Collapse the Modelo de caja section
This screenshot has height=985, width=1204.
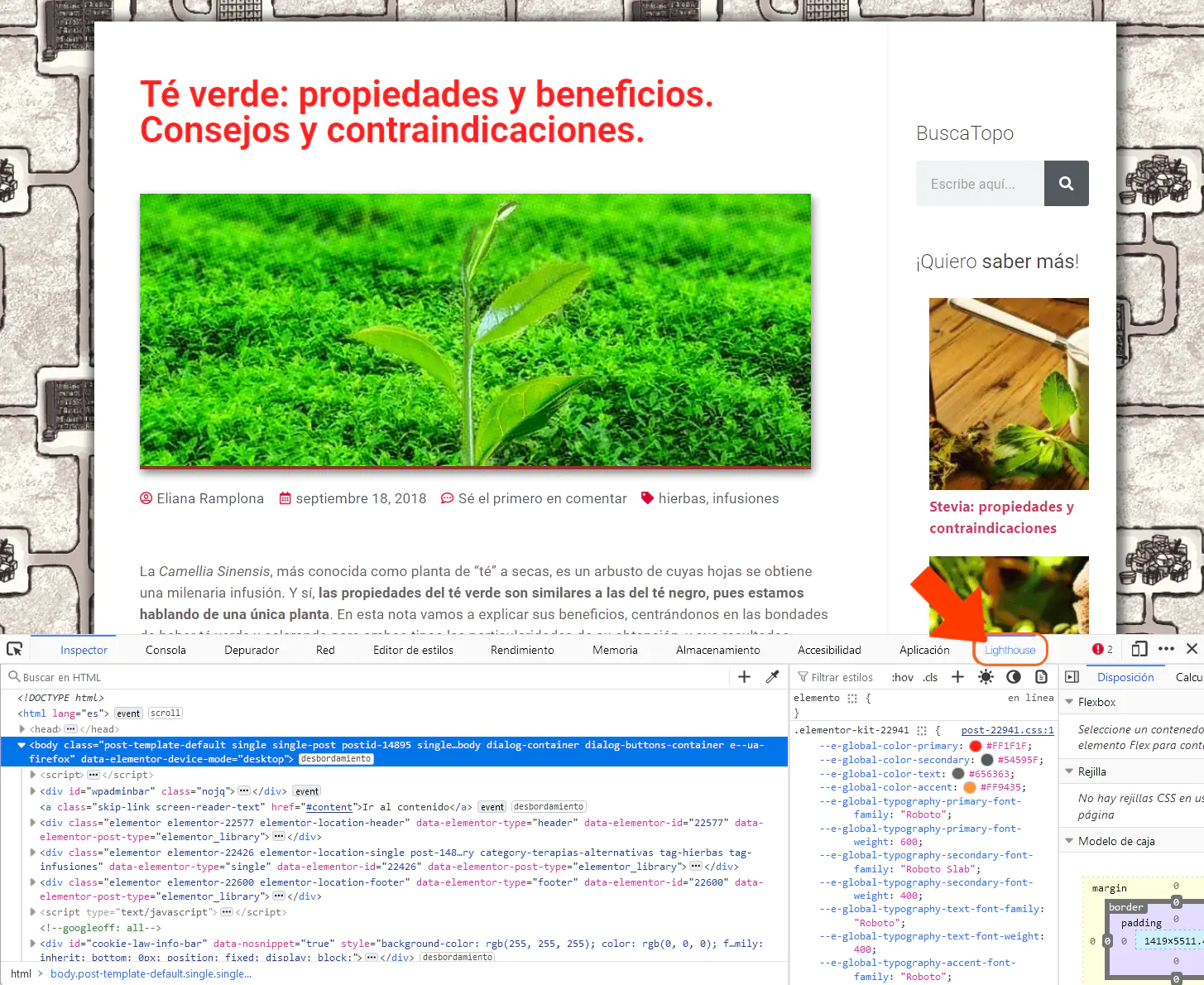click(1069, 840)
